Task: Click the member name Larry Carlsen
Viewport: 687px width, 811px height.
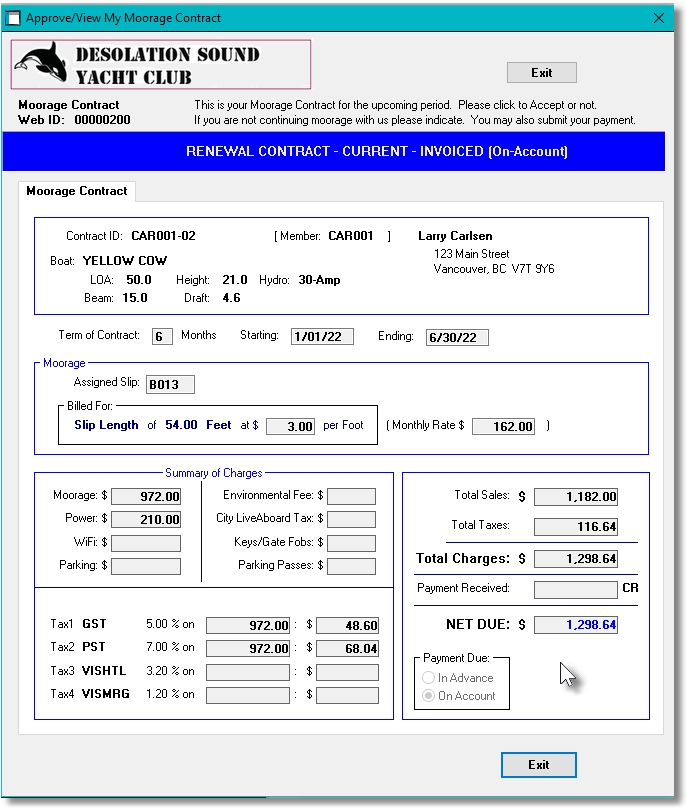Action: pyautogui.click(x=455, y=236)
